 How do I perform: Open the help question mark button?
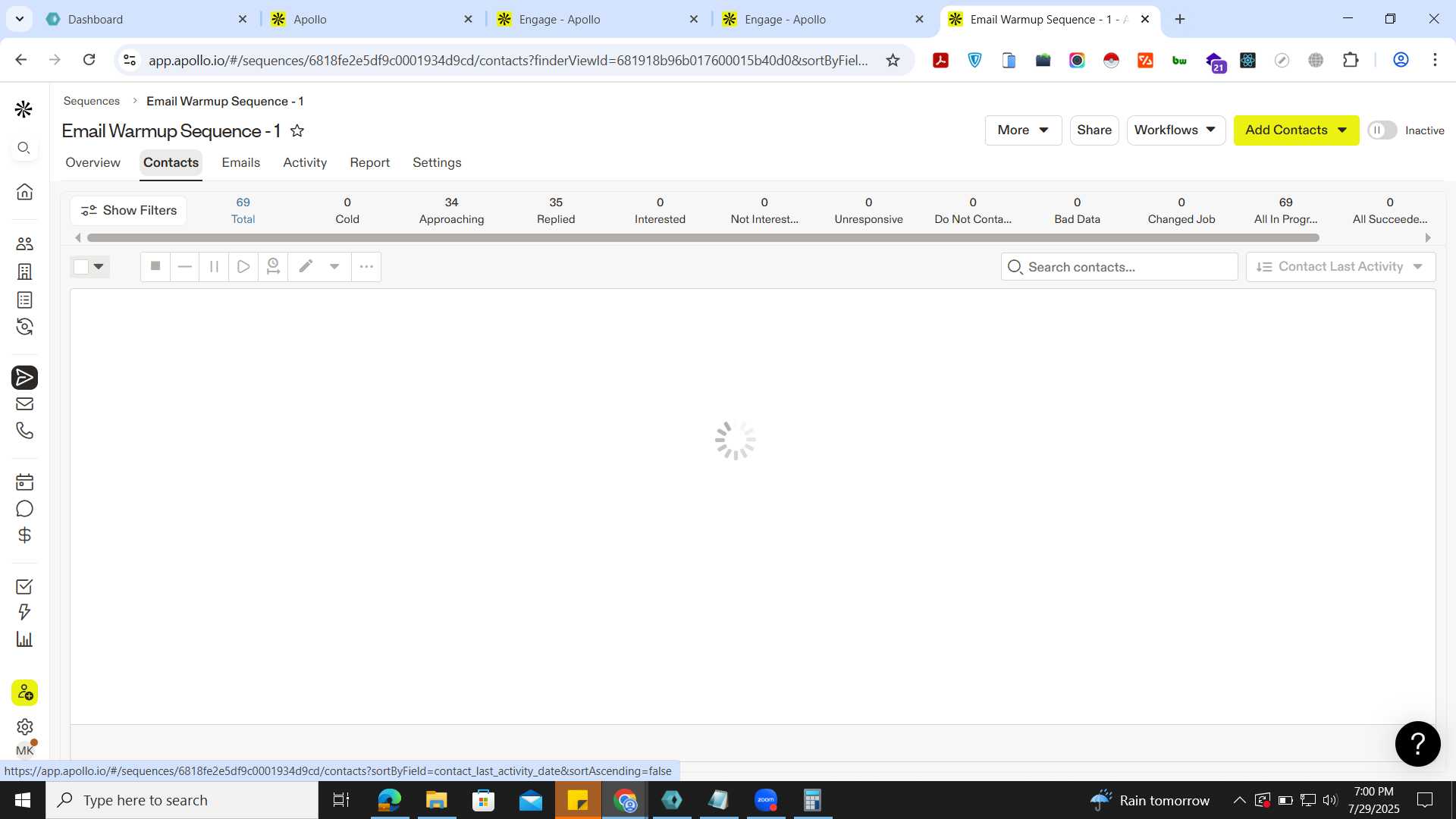[x=1417, y=744]
